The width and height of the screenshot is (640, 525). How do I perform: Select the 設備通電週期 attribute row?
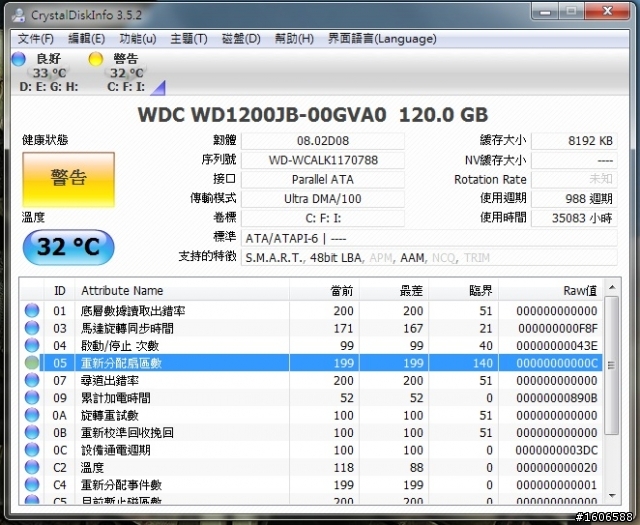pos(311,450)
